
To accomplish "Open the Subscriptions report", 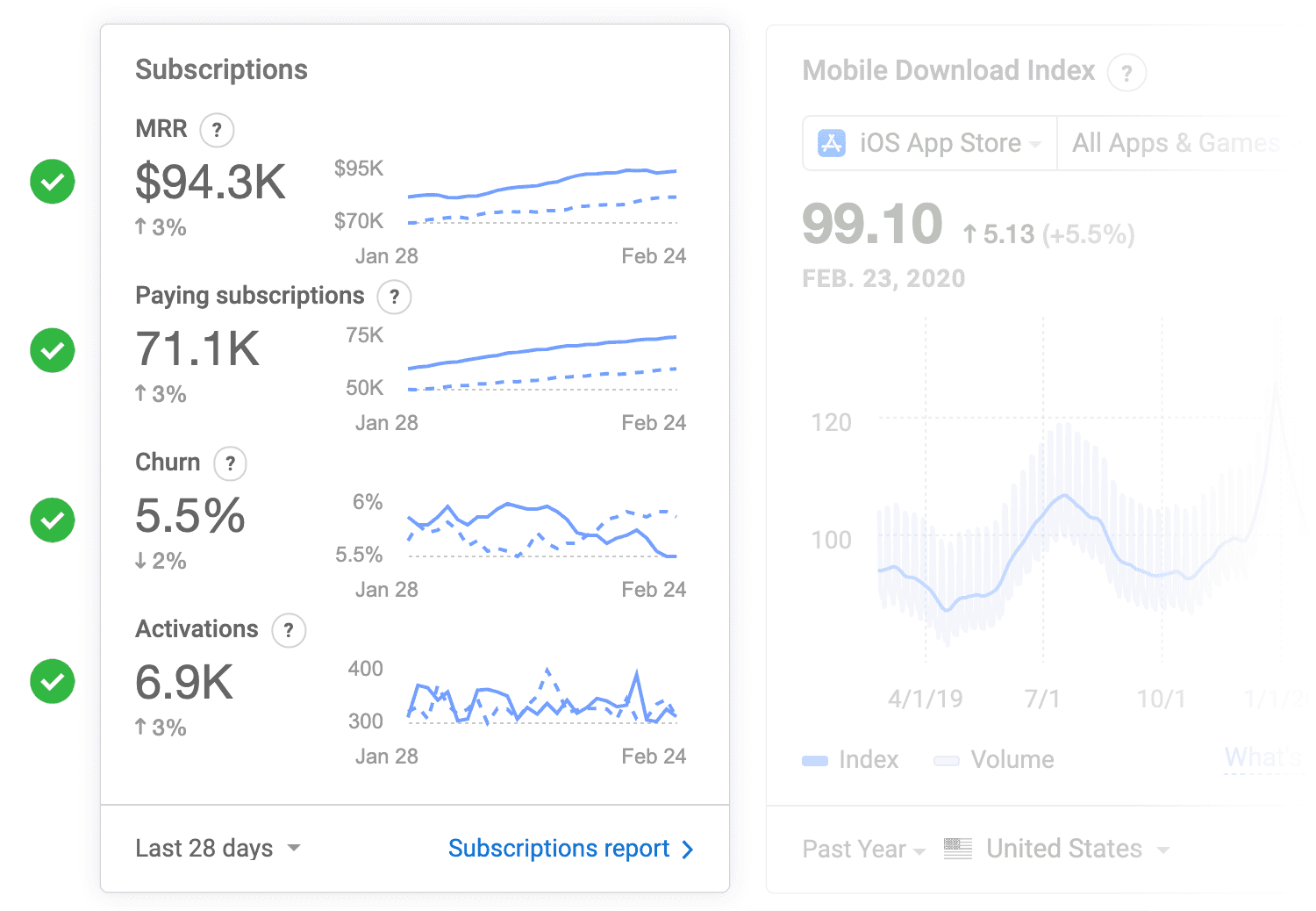I will point(569,848).
